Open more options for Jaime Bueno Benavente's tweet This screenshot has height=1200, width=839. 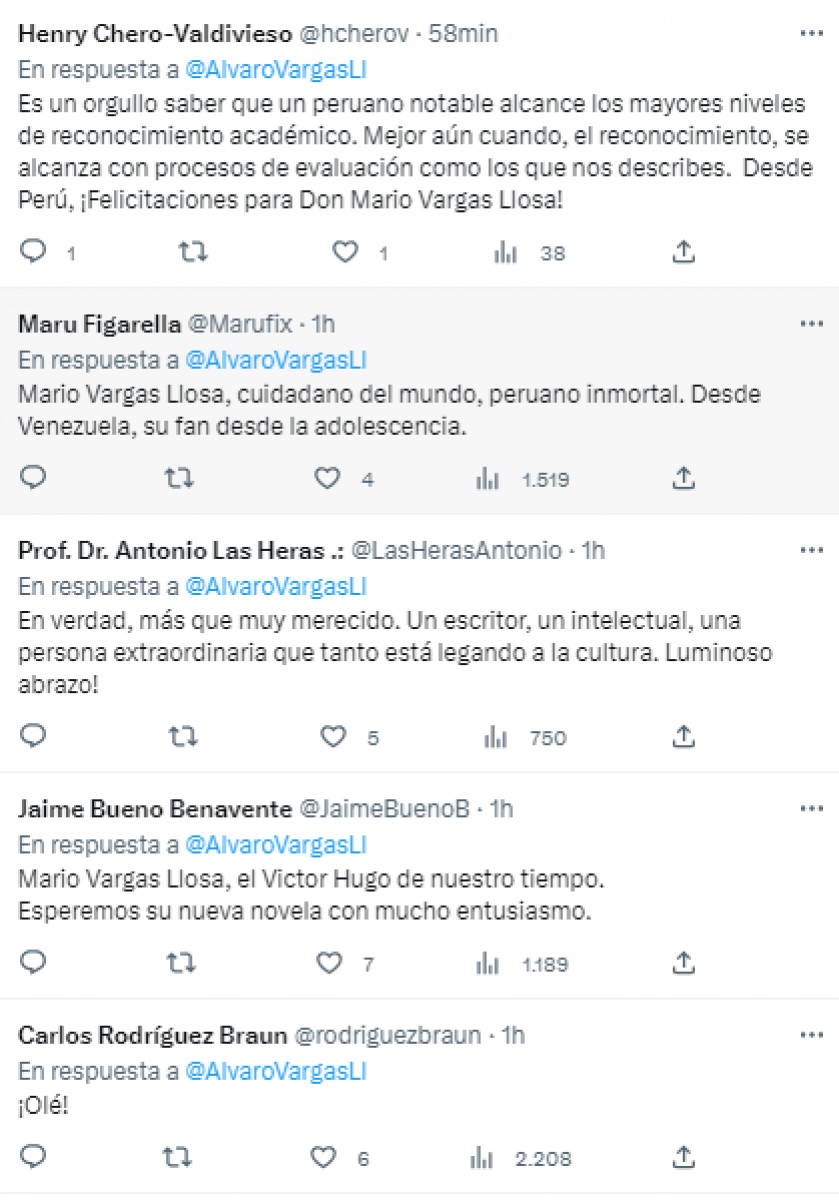[x=811, y=808]
